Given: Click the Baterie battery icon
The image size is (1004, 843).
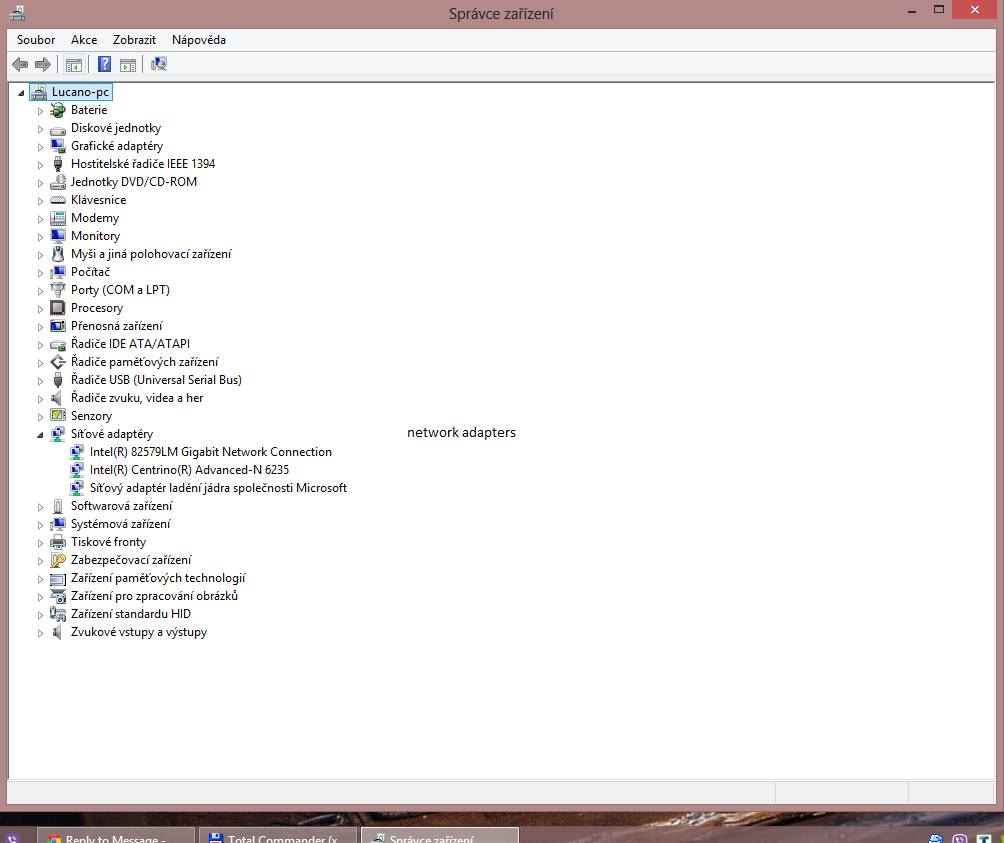Looking at the screenshot, I should point(58,110).
